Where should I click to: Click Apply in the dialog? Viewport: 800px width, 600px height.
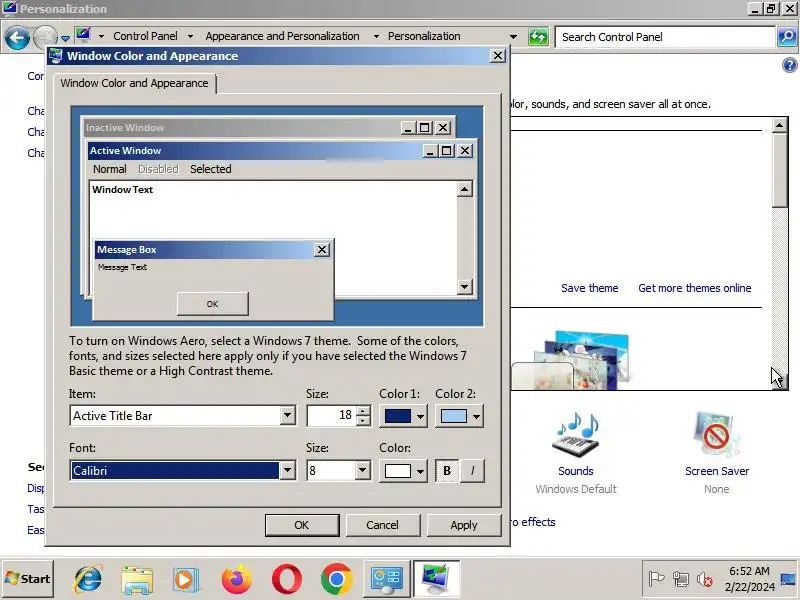464,525
